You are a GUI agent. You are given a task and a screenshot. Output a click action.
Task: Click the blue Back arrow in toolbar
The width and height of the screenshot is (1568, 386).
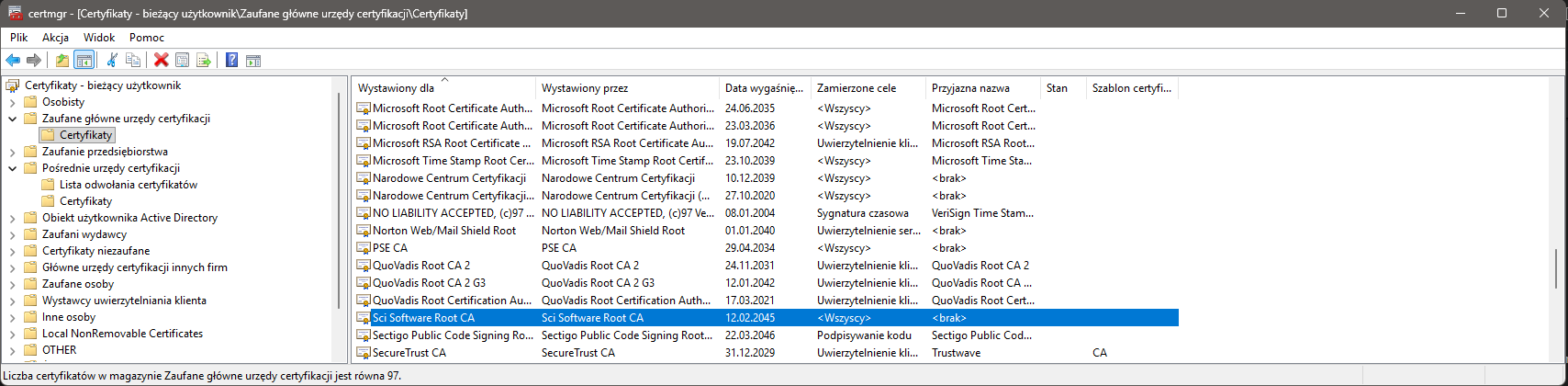coord(13,61)
